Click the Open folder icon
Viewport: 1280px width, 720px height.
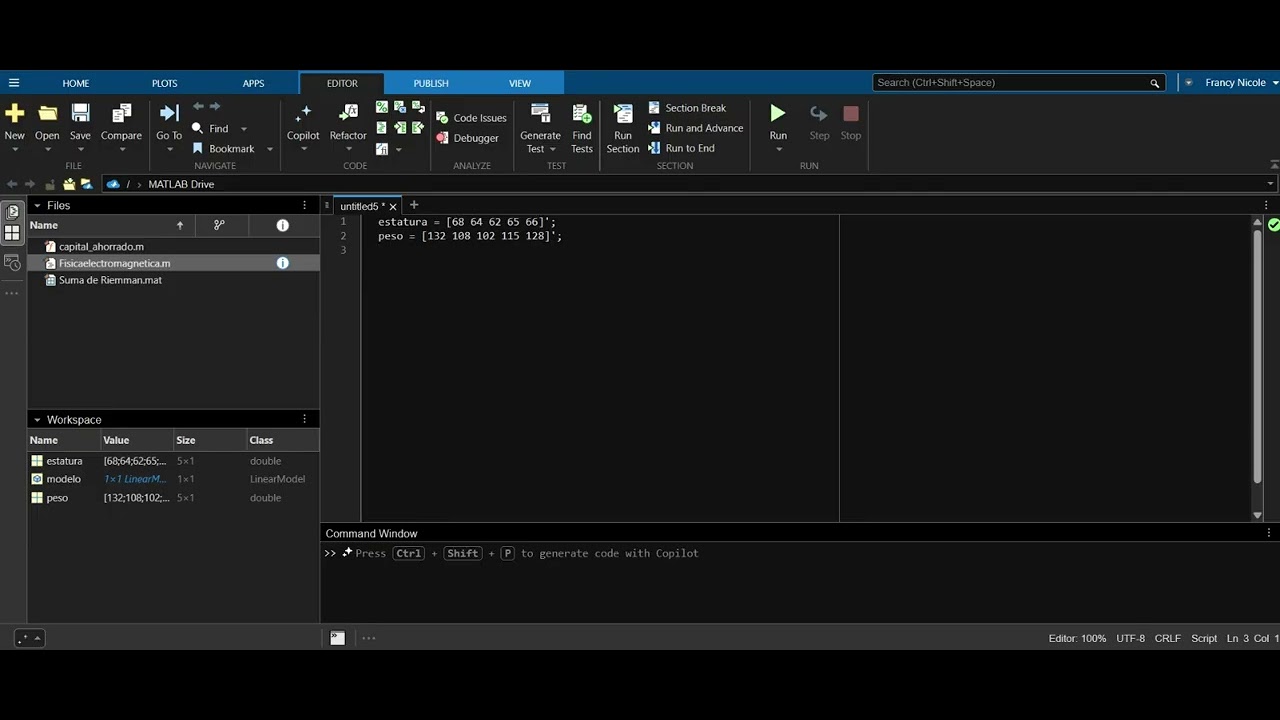[x=47, y=113]
